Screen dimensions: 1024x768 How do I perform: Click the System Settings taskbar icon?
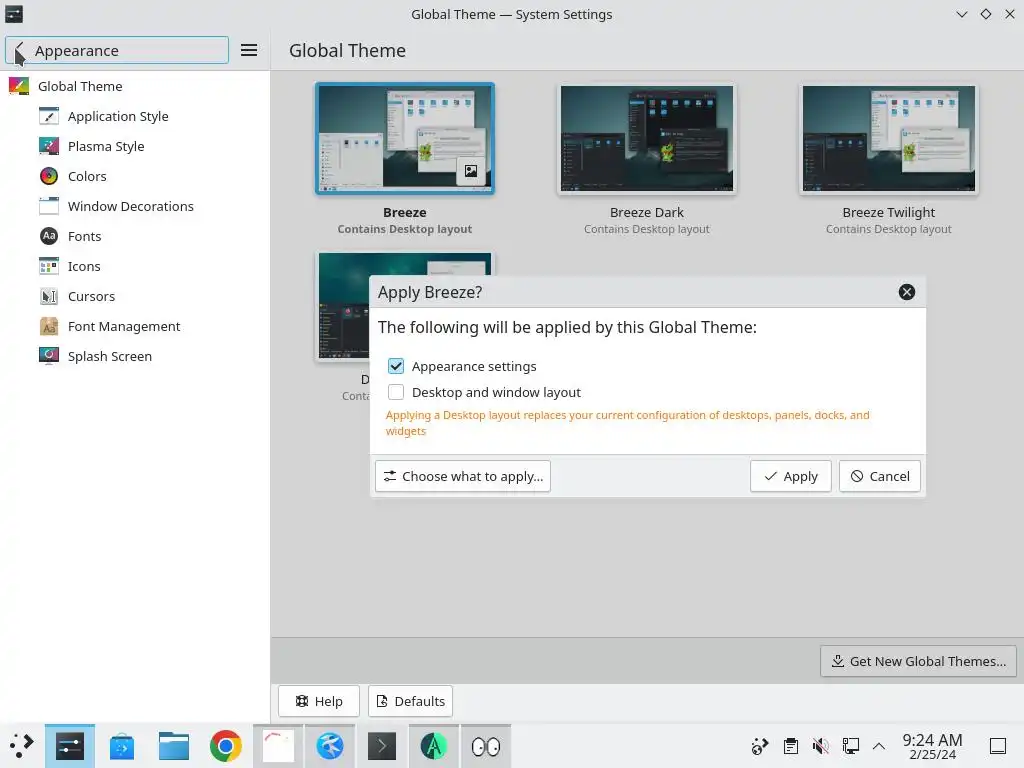pyautogui.click(x=70, y=746)
